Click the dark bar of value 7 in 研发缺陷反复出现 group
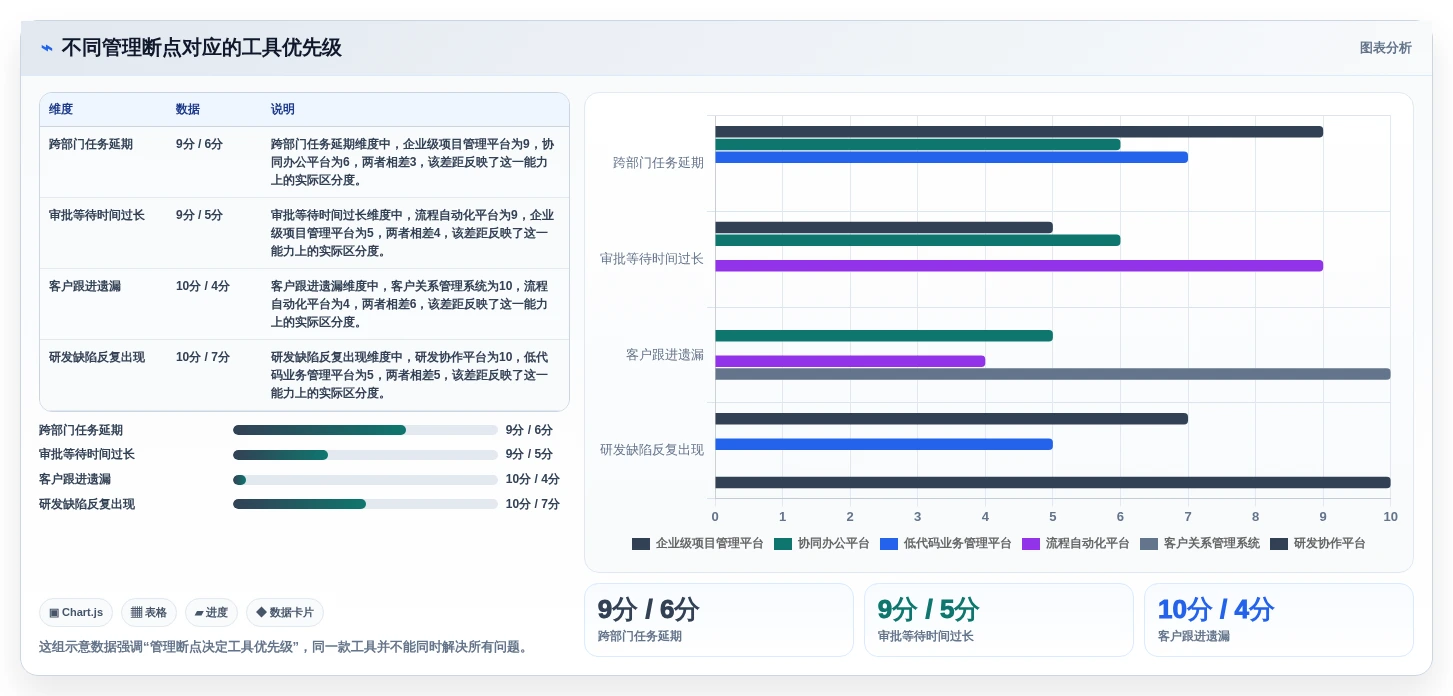 [951, 419]
